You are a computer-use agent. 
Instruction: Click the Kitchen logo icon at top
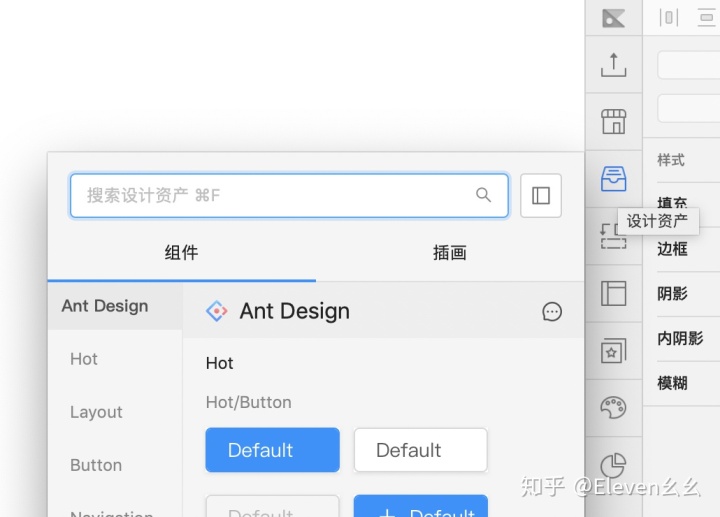[613, 18]
